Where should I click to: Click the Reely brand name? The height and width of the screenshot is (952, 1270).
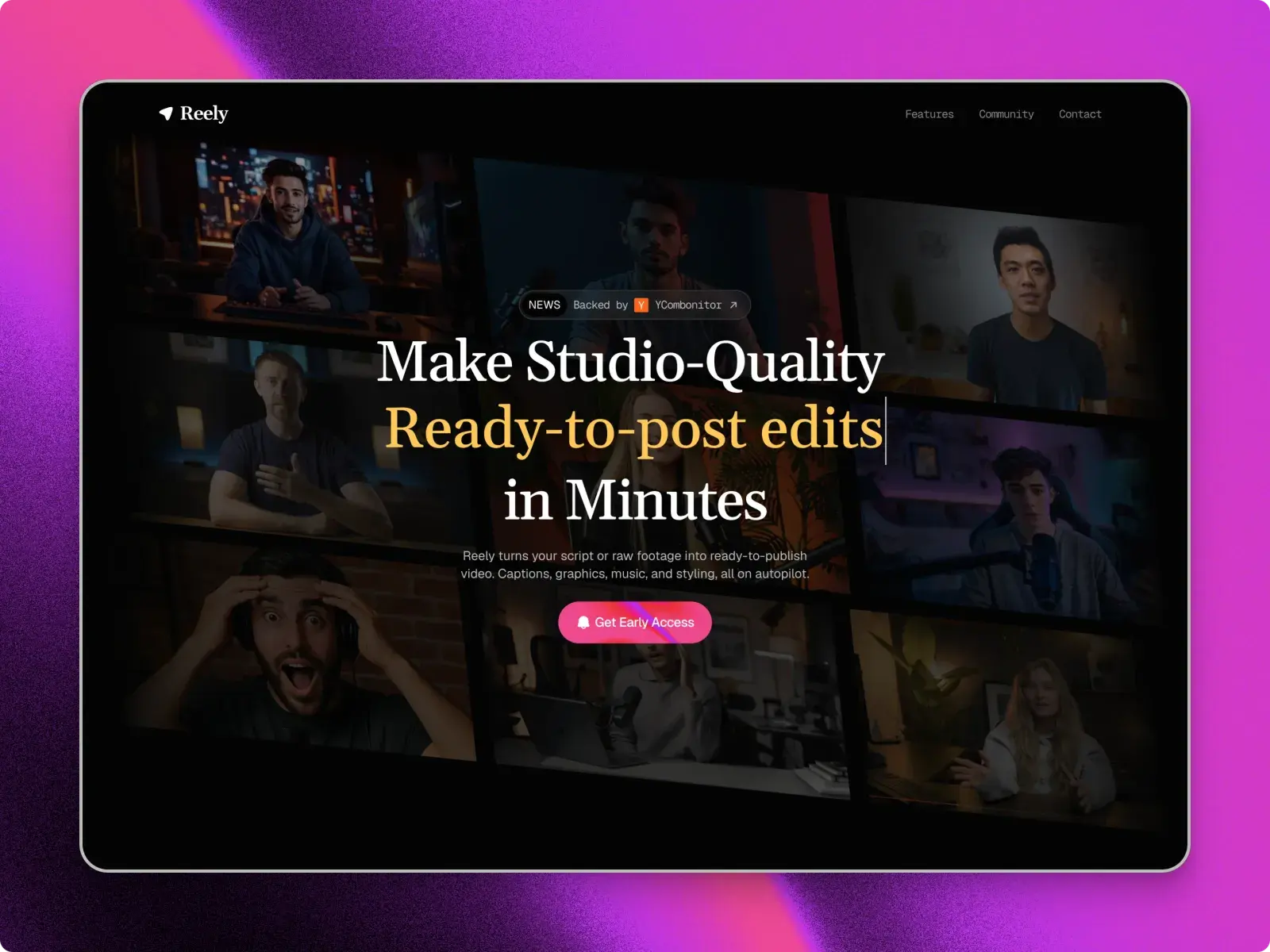click(x=204, y=113)
